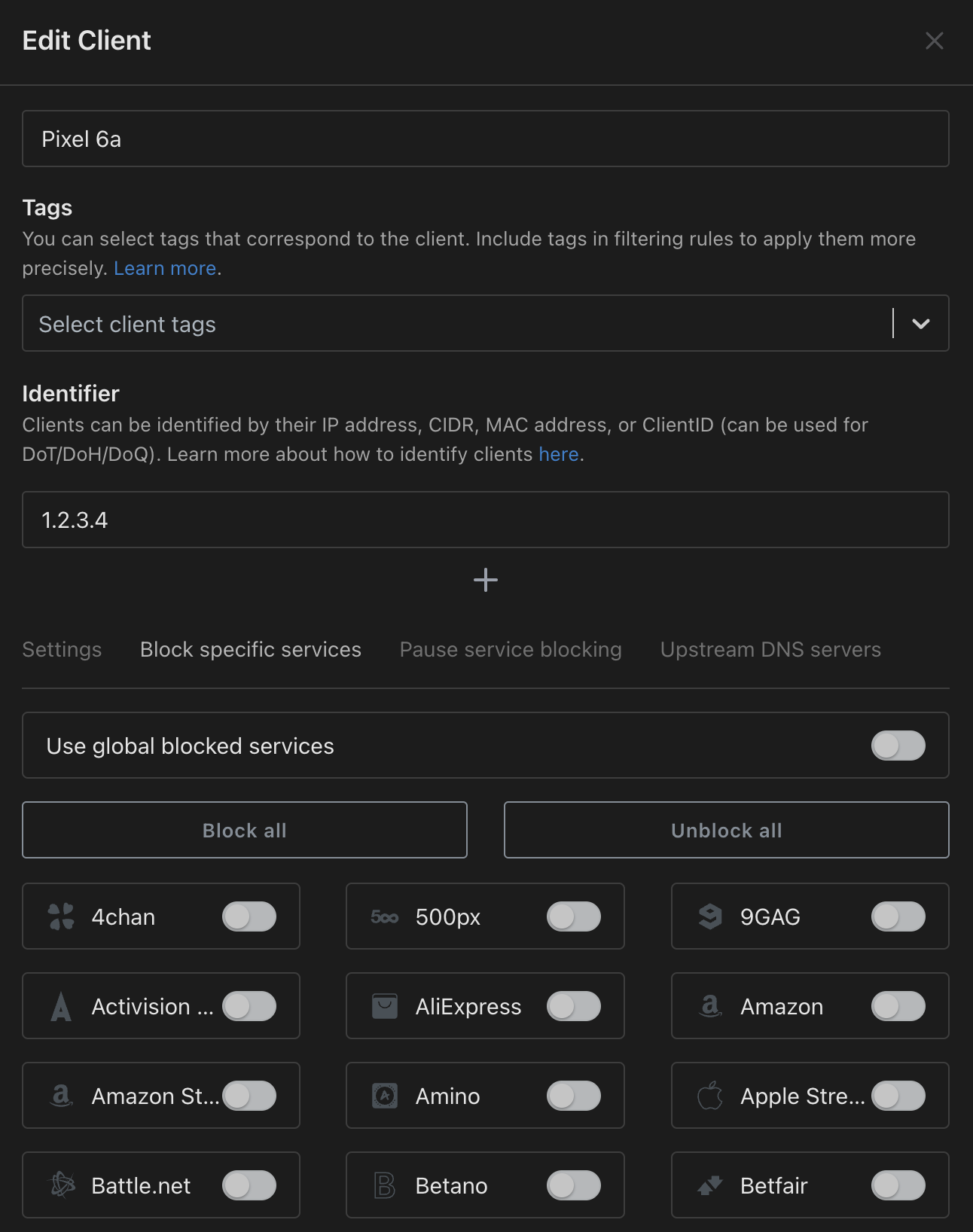Image resolution: width=973 pixels, height=1232 pixels.
Task: Block Amino with its toggle switch
Action: 573,1096
